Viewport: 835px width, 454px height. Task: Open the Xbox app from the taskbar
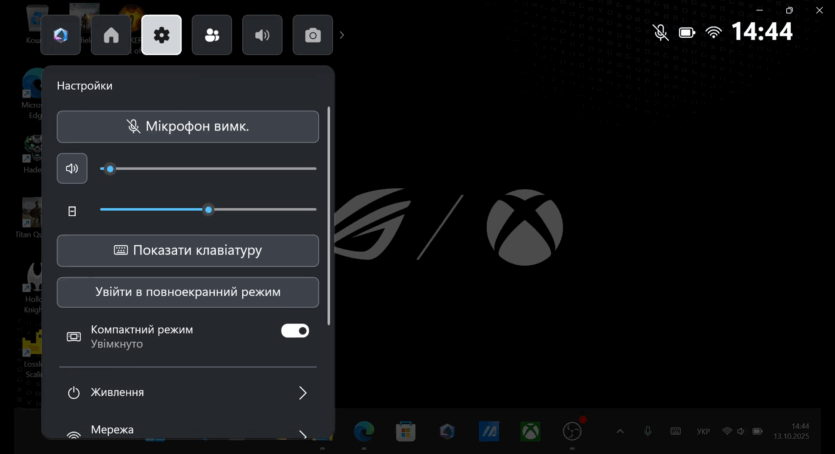pos(530,431)
